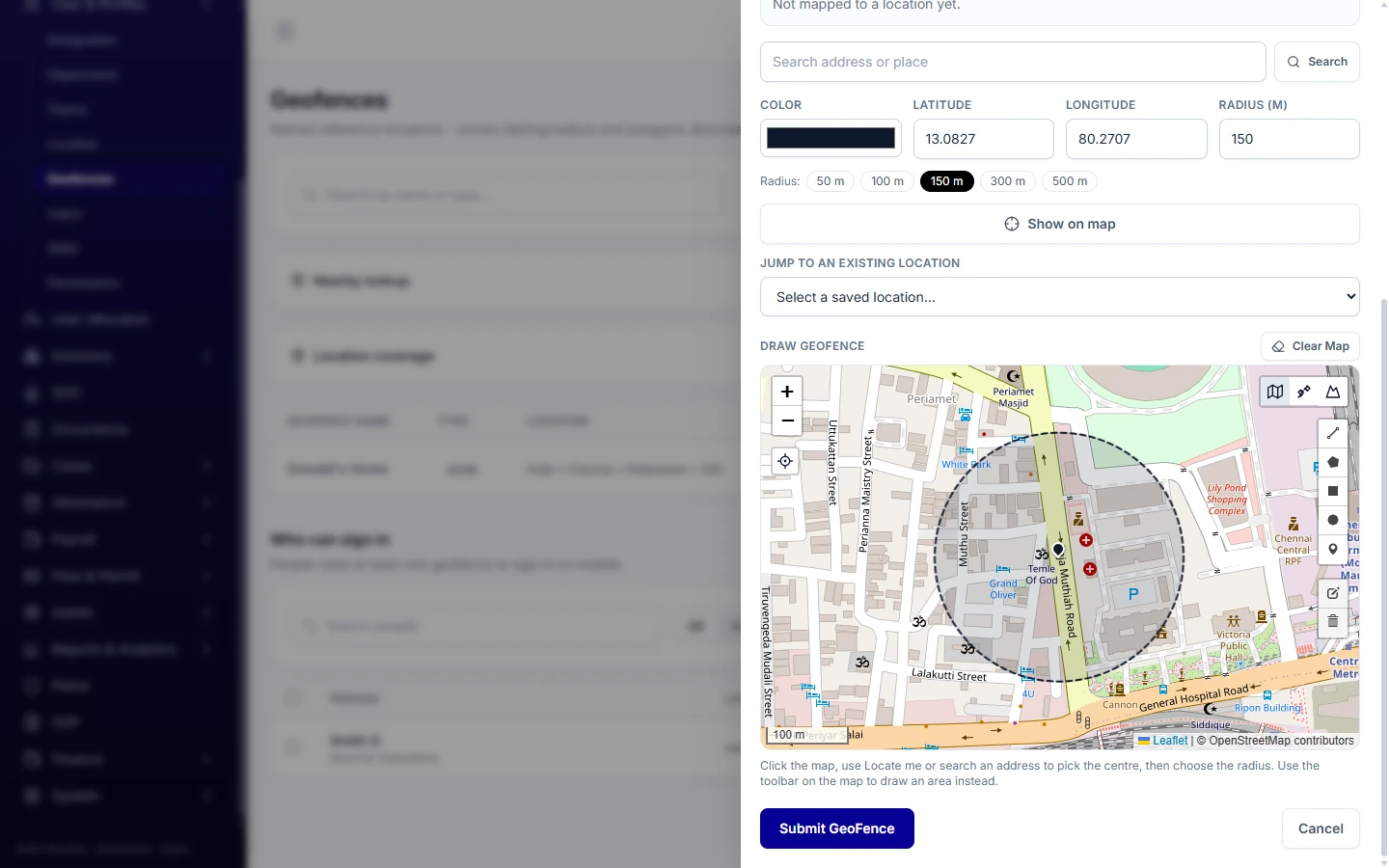Submit the GeoFence form
Image resolution: width=1389 pixels, height=868 pixels.
[837, 828]
